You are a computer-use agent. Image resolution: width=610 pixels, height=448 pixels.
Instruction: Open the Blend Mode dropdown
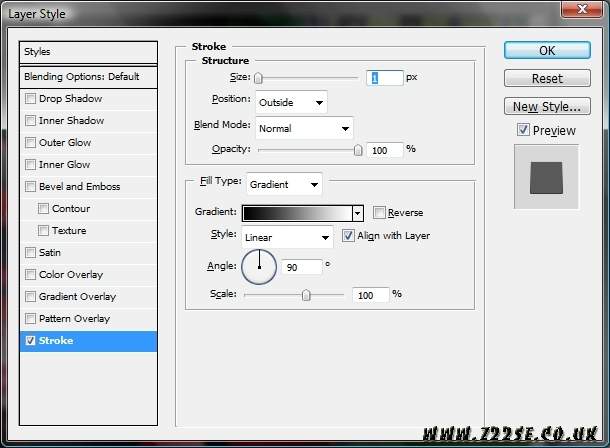[304, 128]
